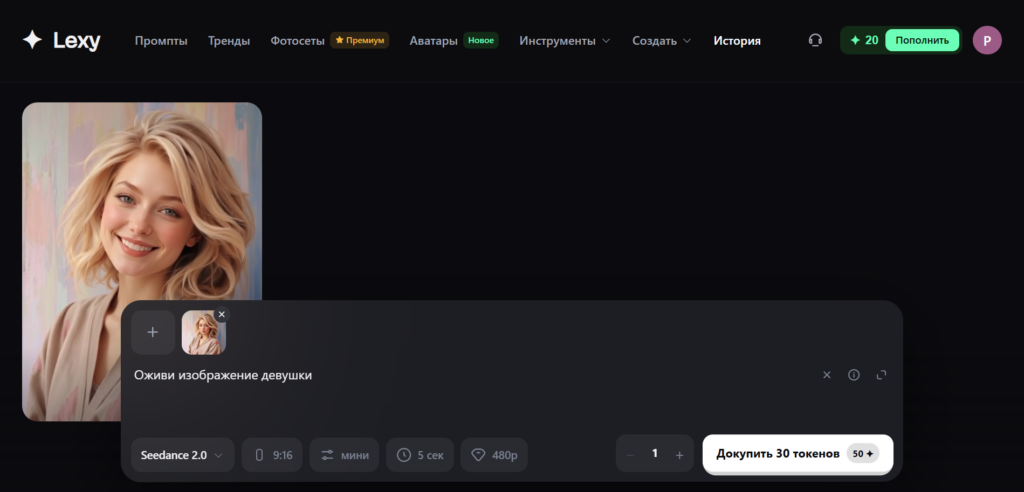Click the Пополнить button
1024x492 pixels.
[x=922, y=41]
